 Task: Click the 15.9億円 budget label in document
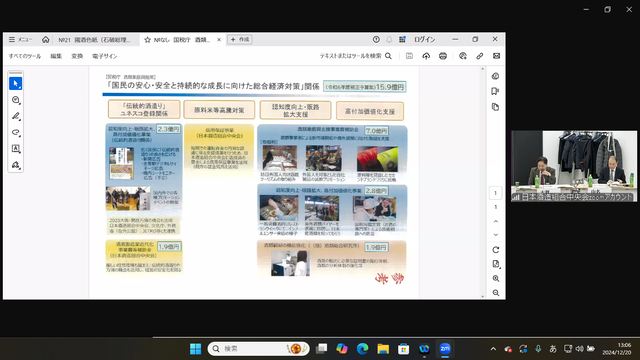tap(364, 87)
